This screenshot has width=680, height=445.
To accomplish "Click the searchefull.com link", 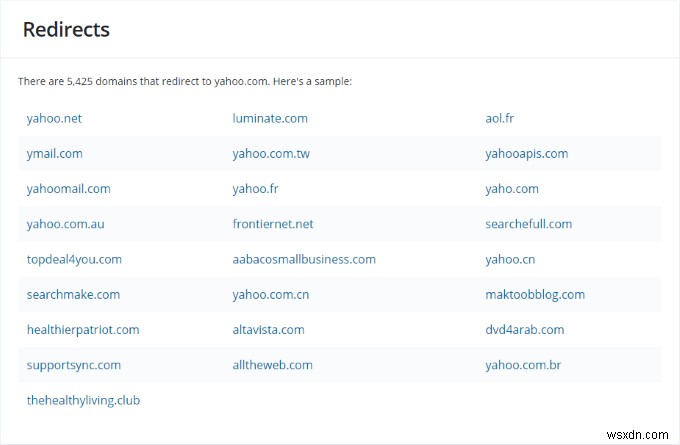I will point(529,224).
